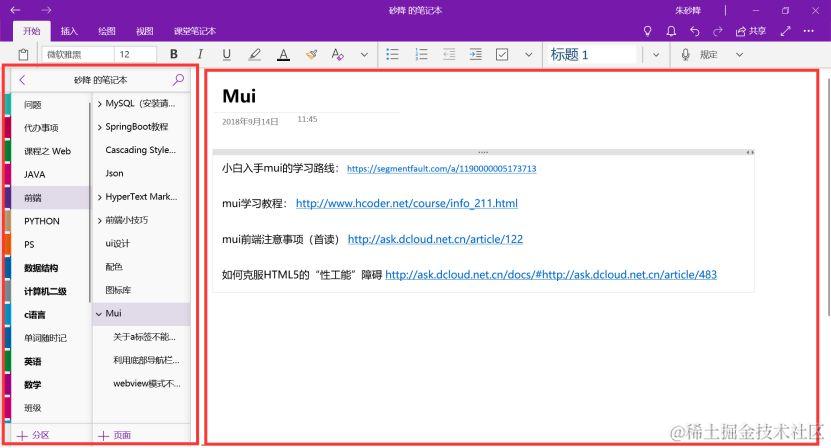Viewport: 831px width, 448px height.
Task: Click the note container top drag handle
Action: click(x=483, y=153)
